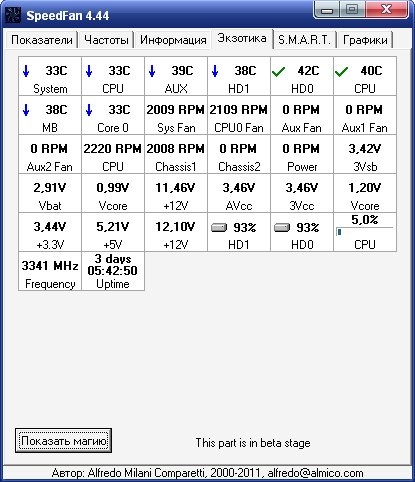Click the author status bar with alfredo@almico.com

tap(207, 473)
